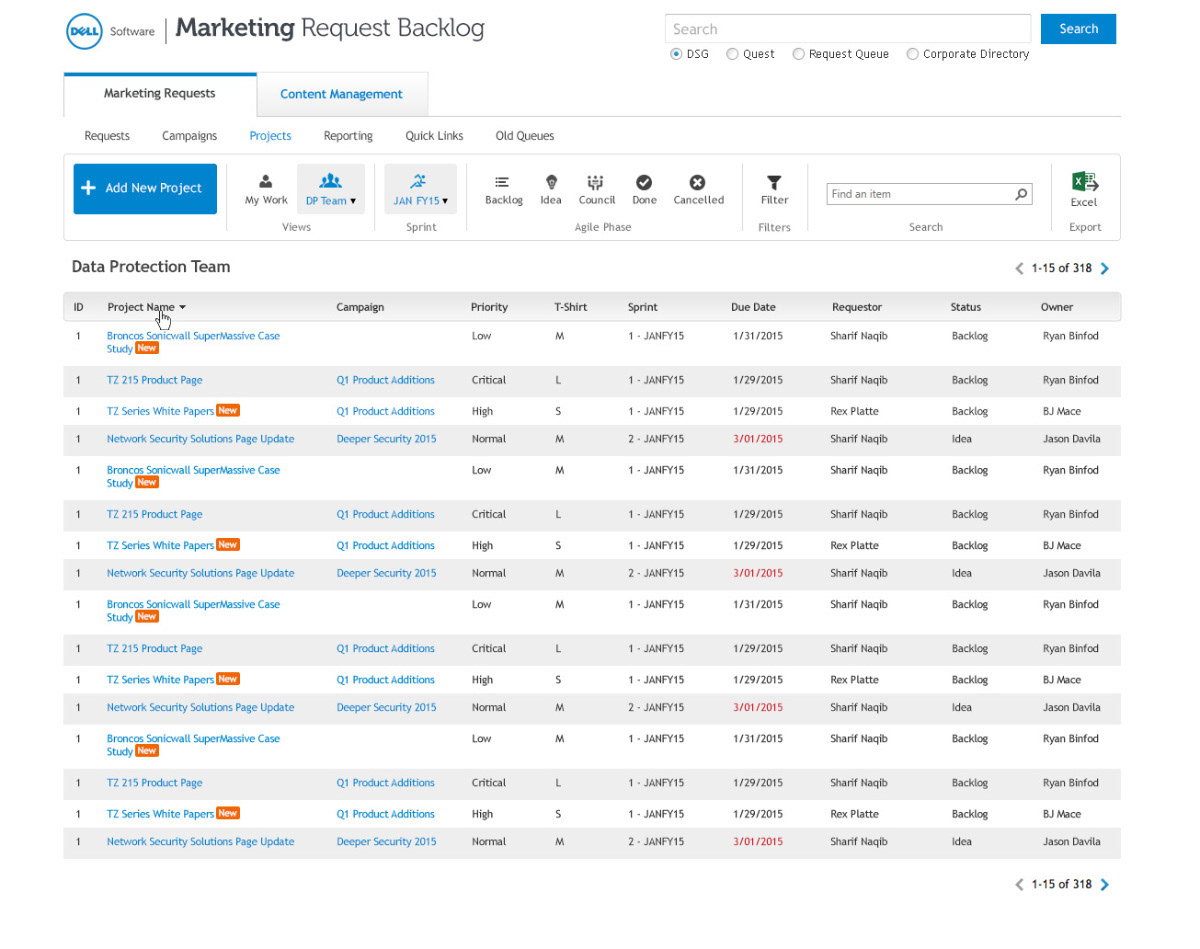Select the Quest search scope

pyautogui.click(x=732, y=54)
